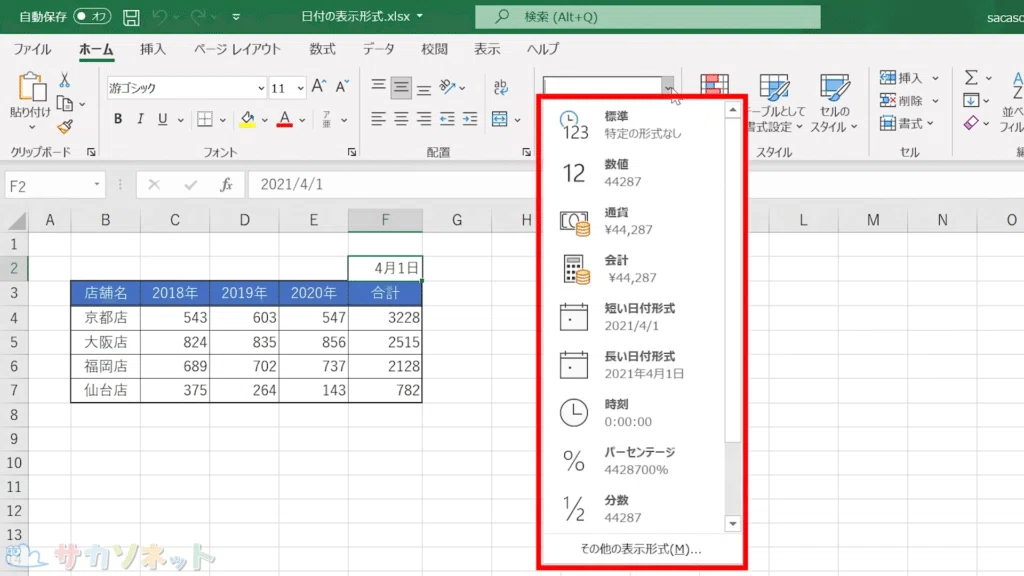1024x576 pixels.
Task: Toggle Align Right
Action: [424, 119]
